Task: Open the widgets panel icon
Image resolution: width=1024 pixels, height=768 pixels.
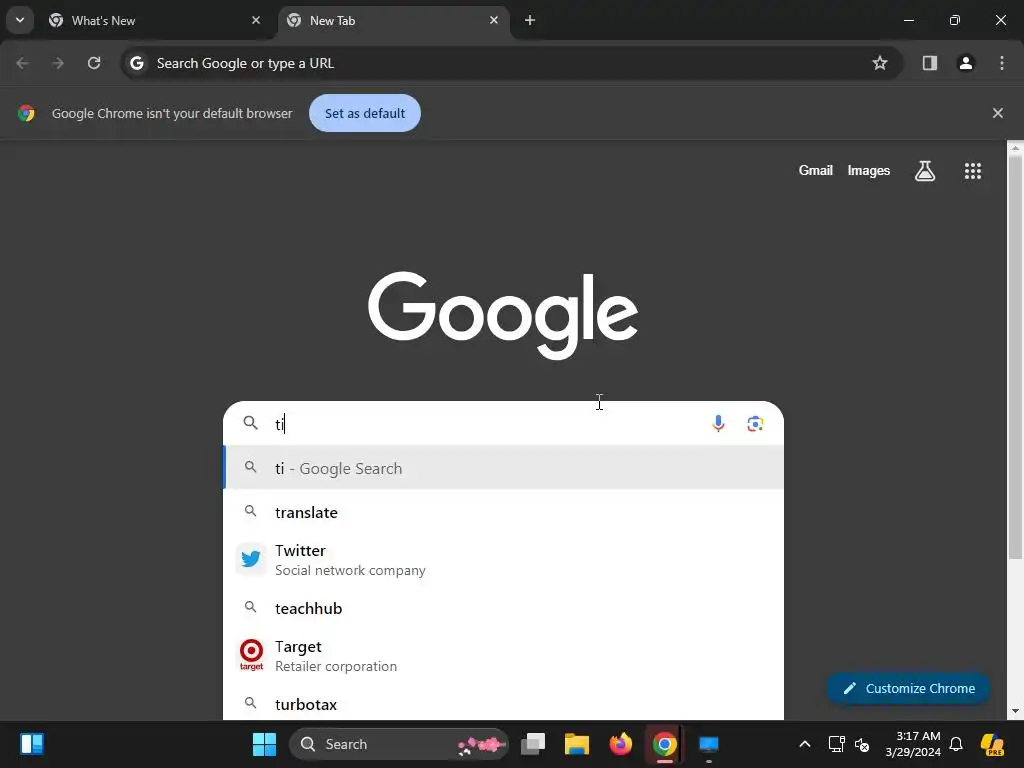Action: (31, 744)
